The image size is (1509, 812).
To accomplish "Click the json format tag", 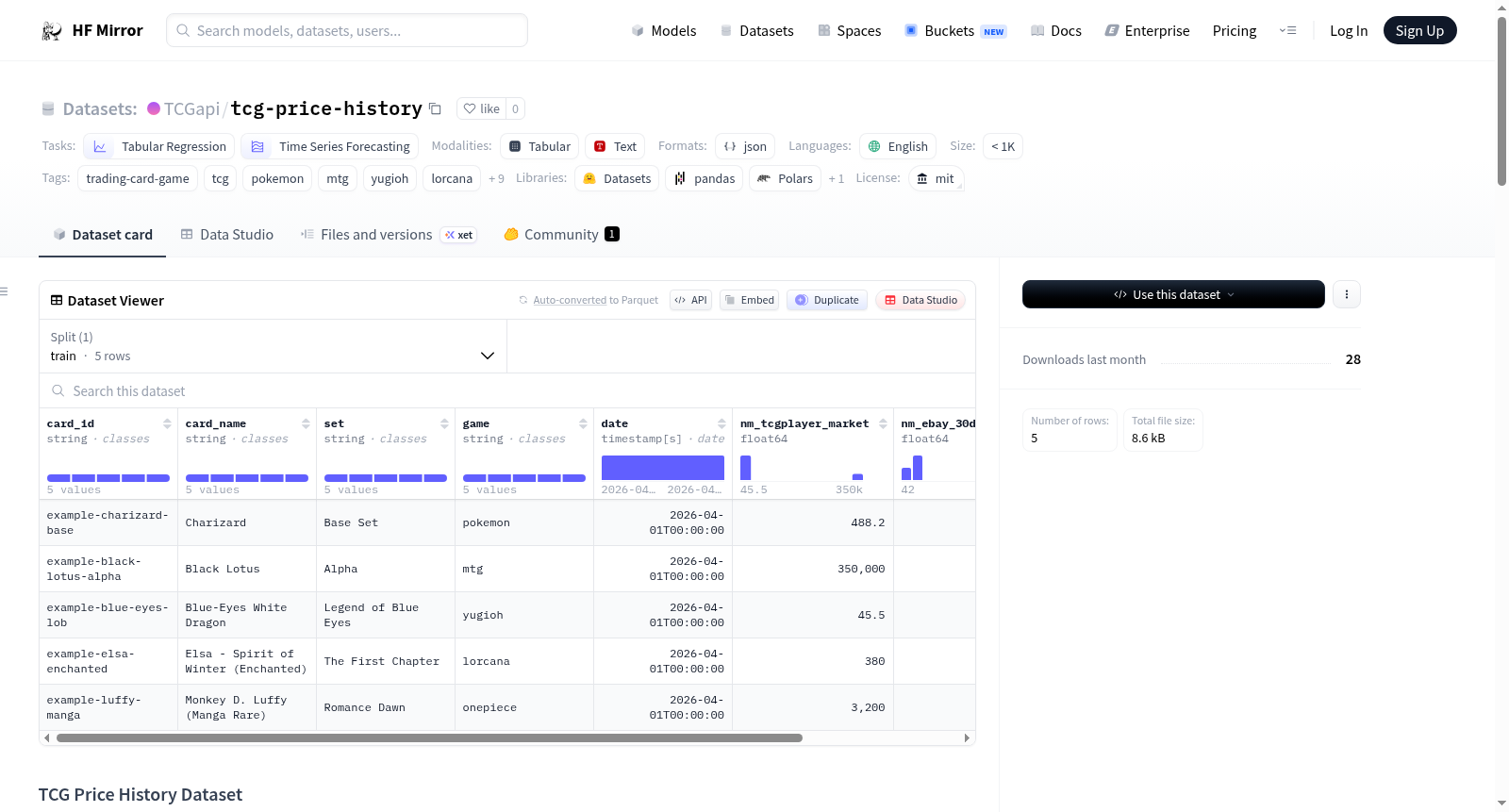I will (x=745, y=146).
